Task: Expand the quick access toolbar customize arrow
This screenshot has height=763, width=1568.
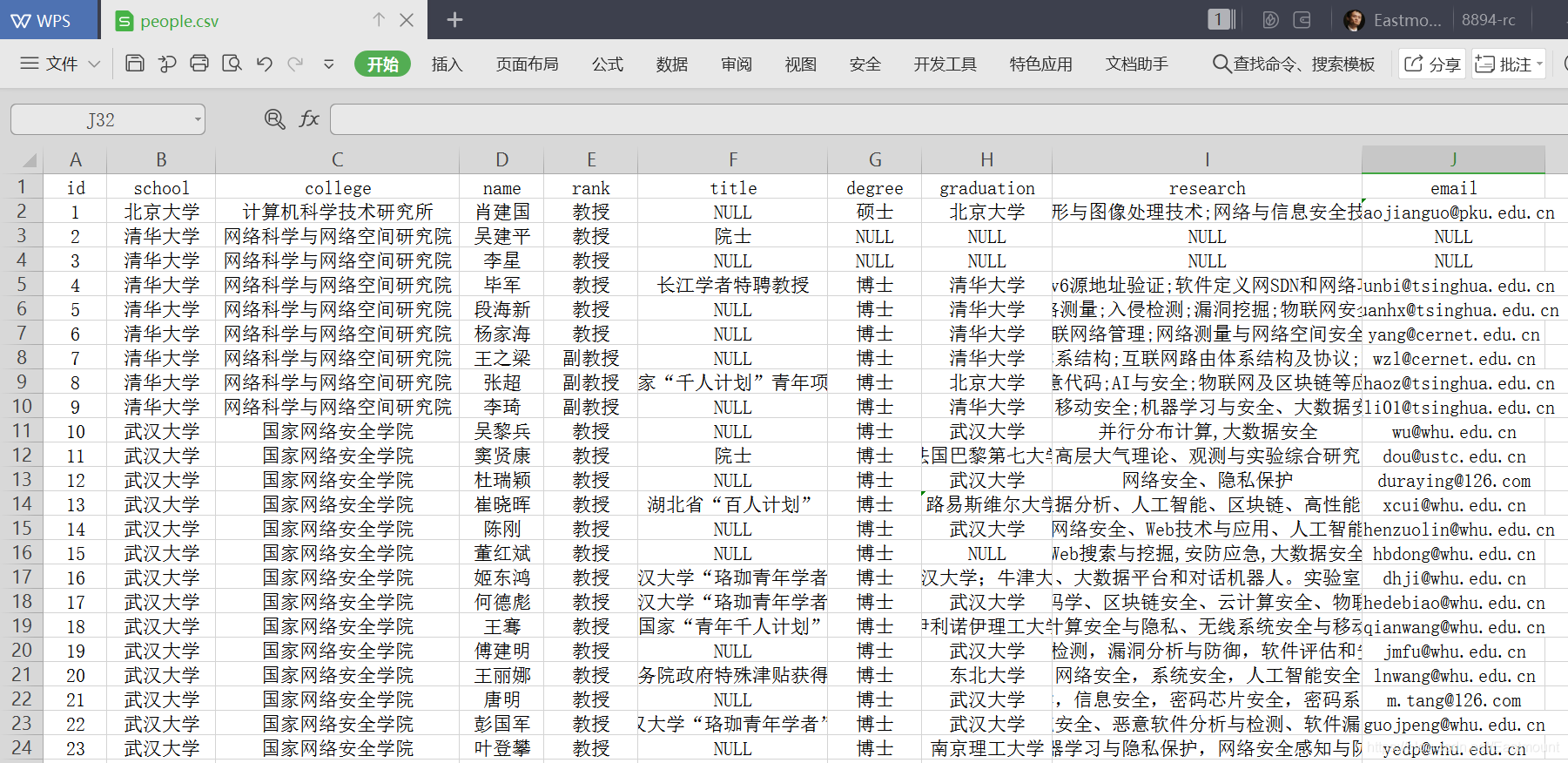Action: (x=329, y=64)
